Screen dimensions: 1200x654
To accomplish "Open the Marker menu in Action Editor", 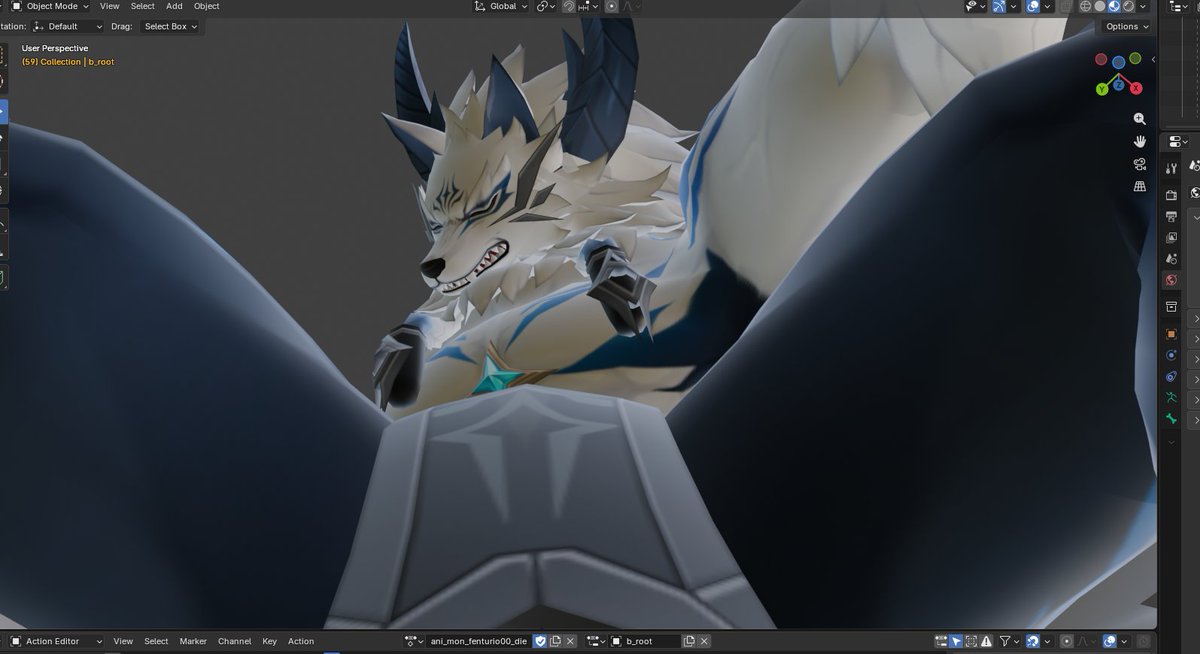I will [193, 641].
